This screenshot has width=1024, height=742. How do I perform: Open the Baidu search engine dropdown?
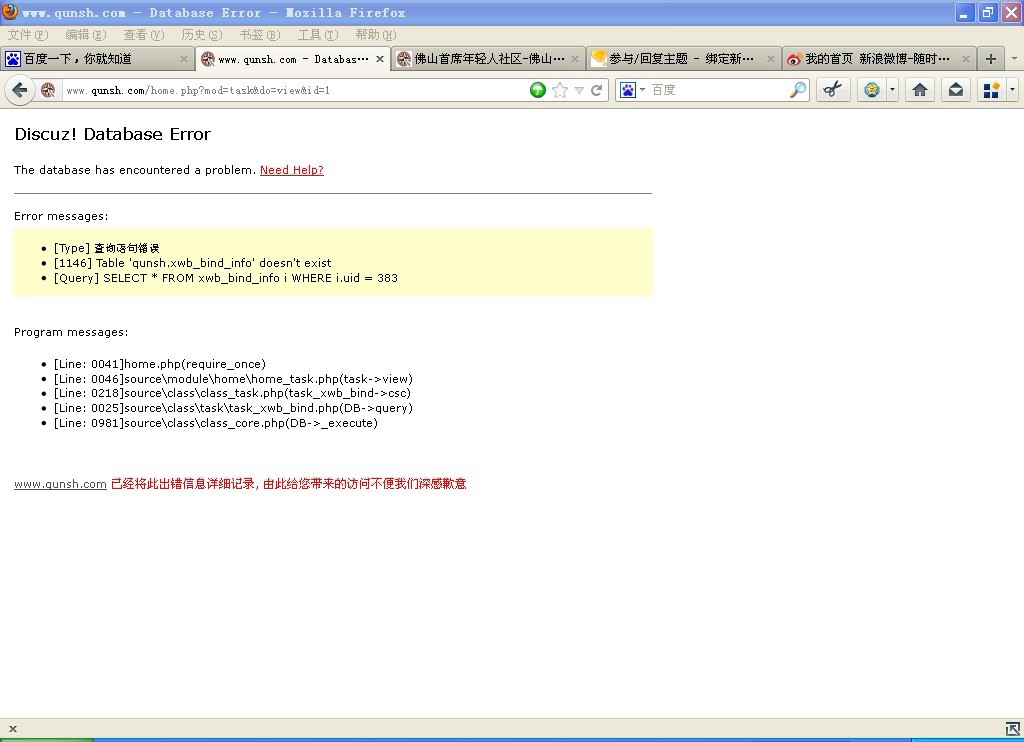[x=631, y=90]
